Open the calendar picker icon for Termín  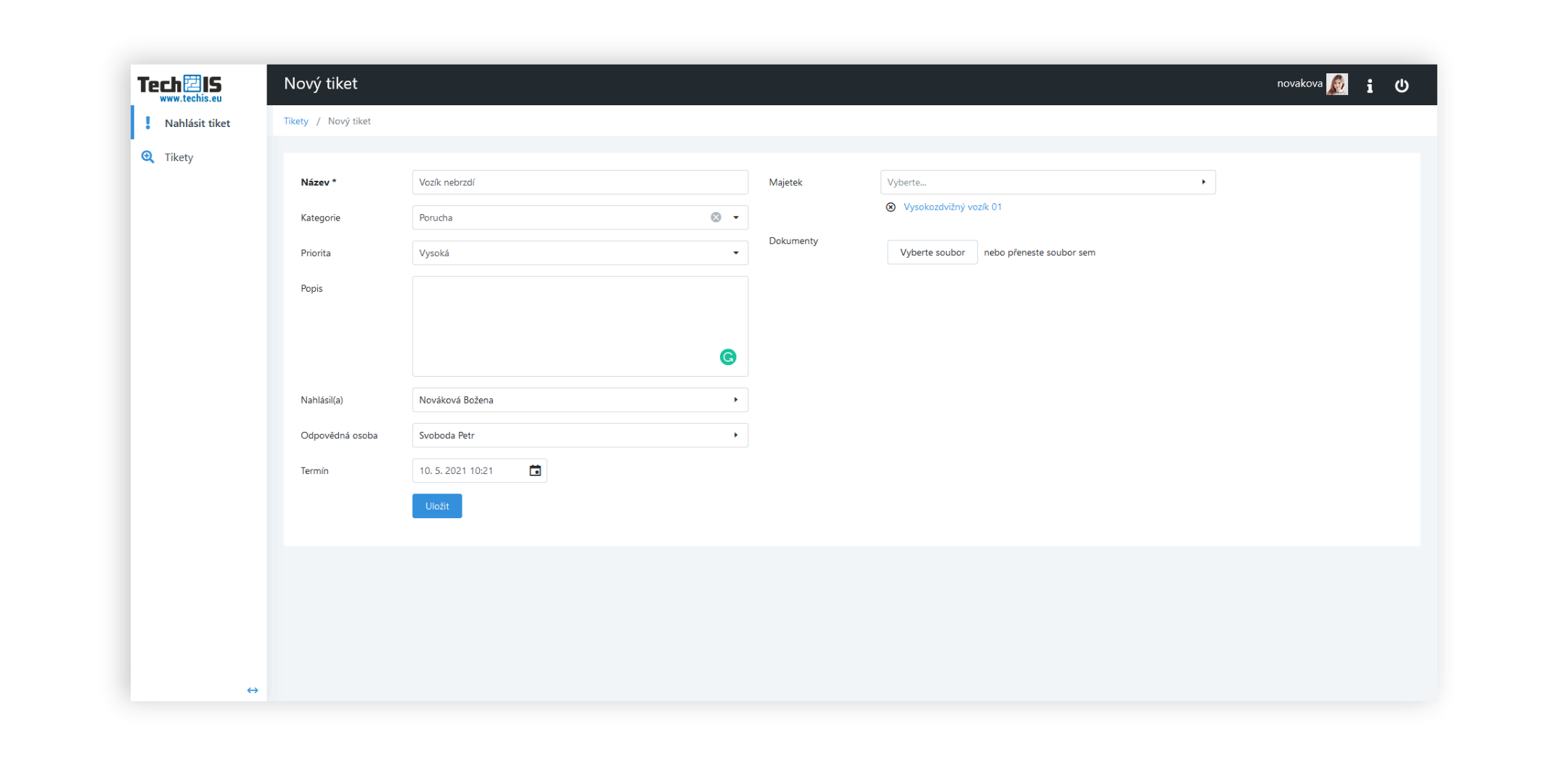535,470
